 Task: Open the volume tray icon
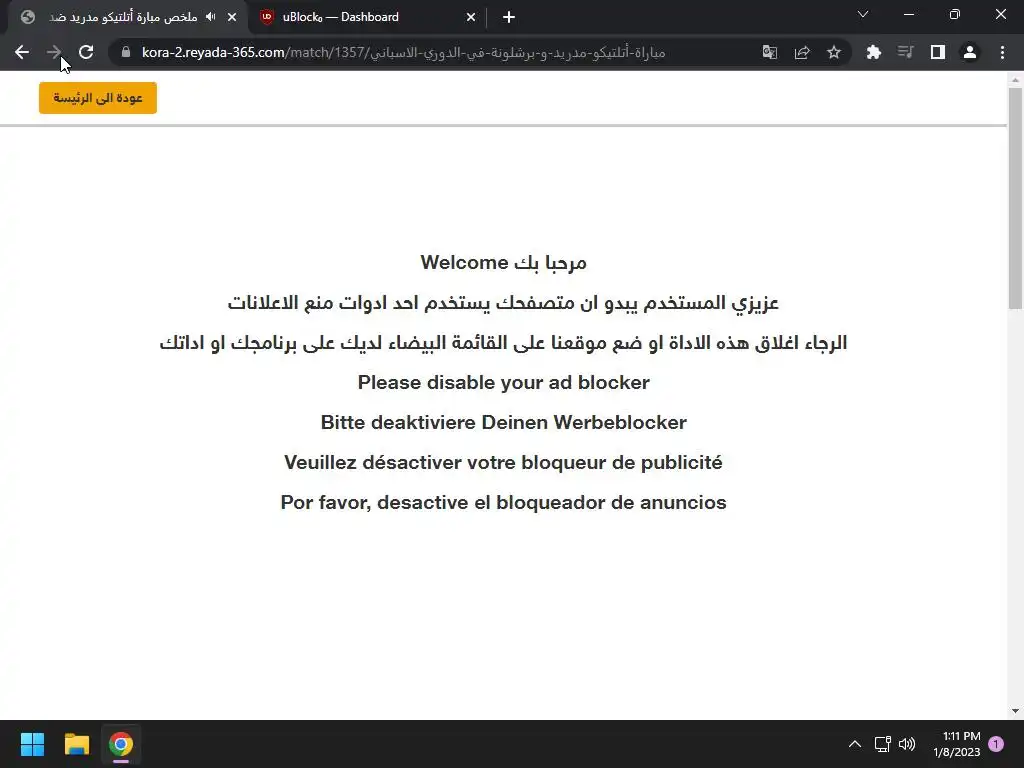click(906, 744)
